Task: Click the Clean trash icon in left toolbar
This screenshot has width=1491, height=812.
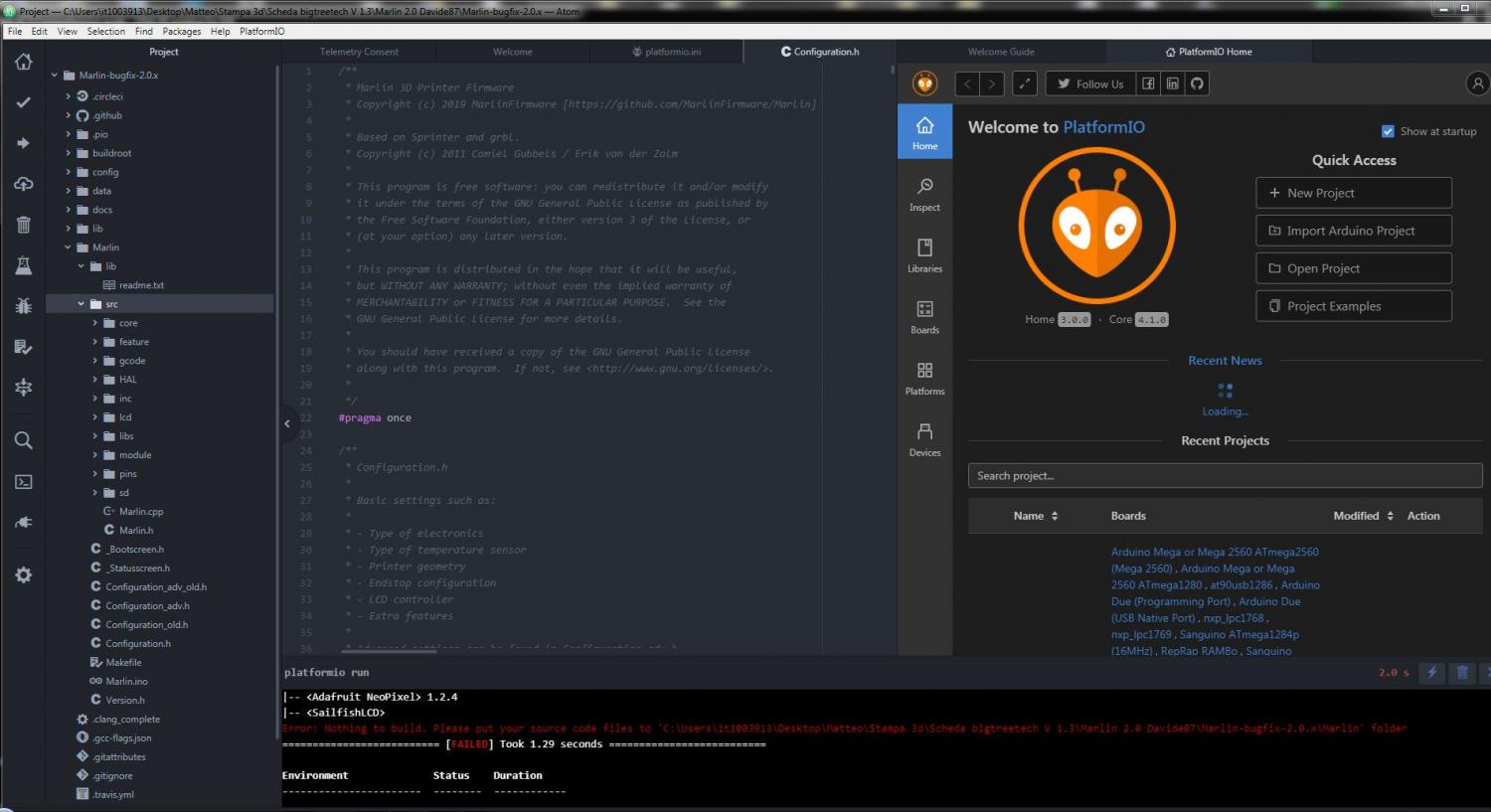Action: pyautogui.click(x=23, y=225)
